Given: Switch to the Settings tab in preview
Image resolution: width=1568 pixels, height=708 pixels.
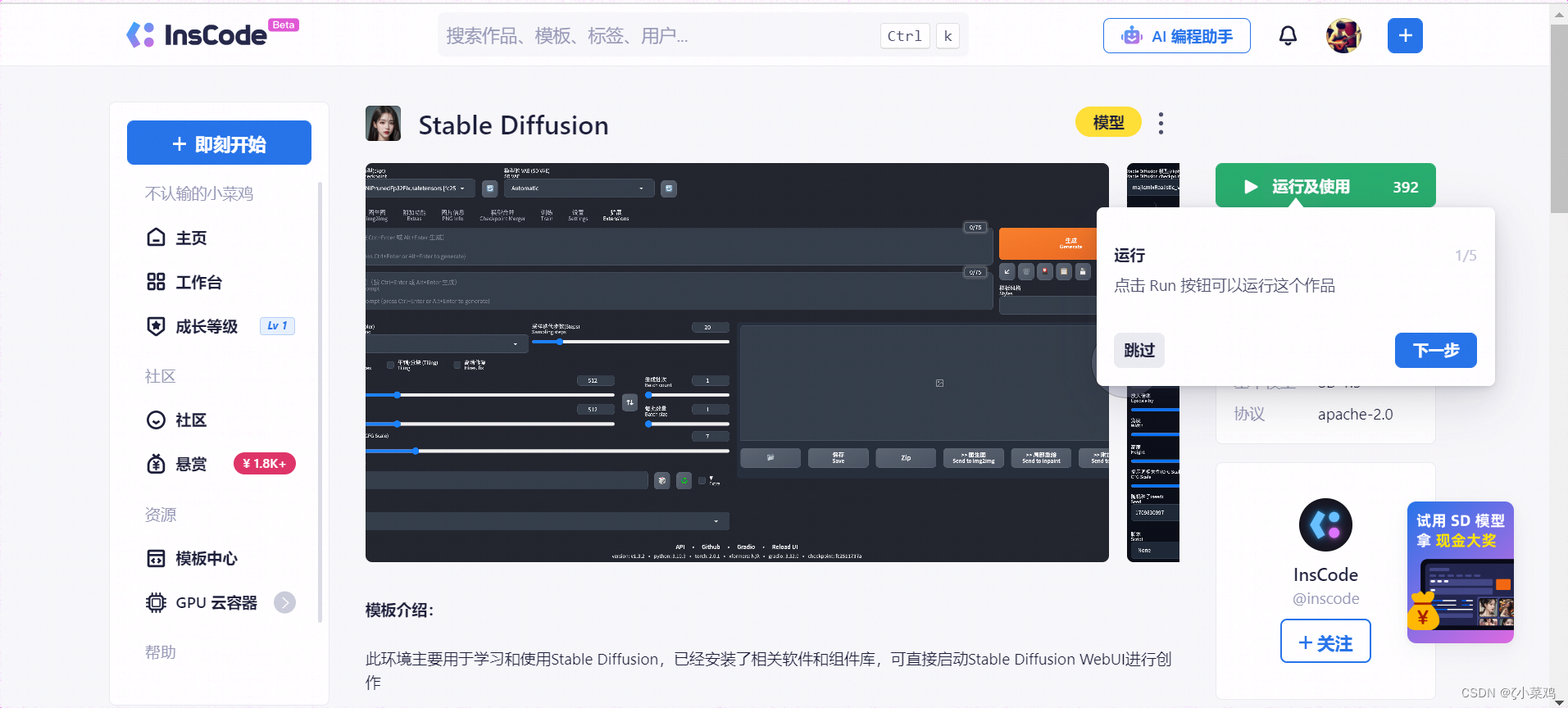Looking at the screenshot, I should pyautogui.click(x=578, y=215).
